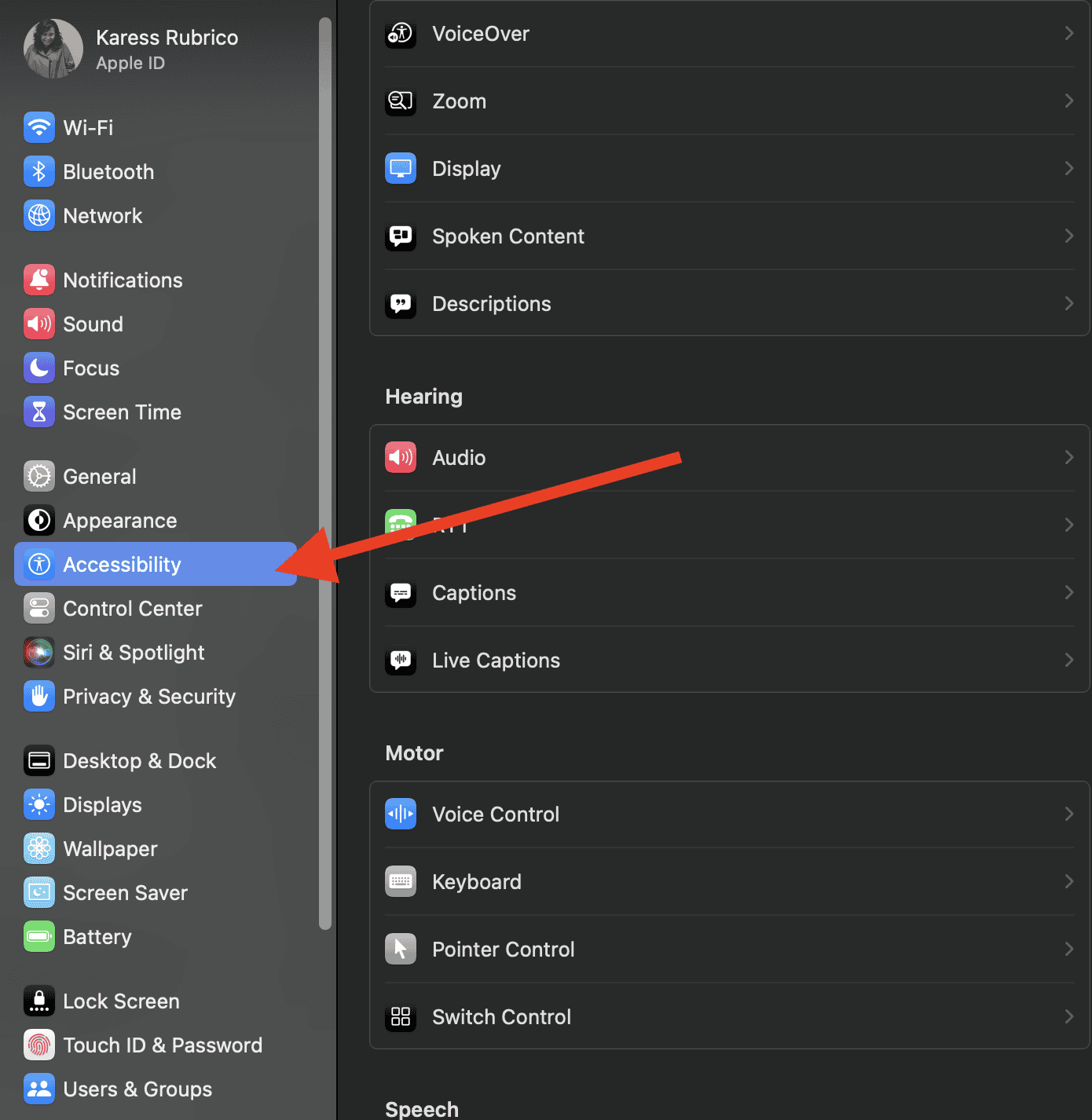Expand the Audio row chevron
The image size is (1092, 1120).
[1068, 457]
